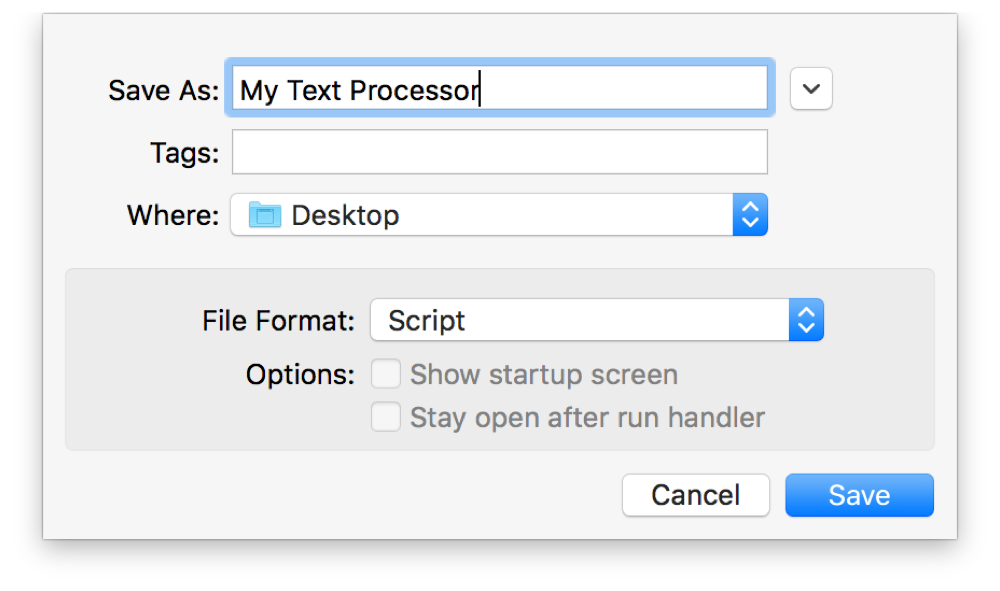Image resolution: width=1000 pixels, height=591 pixels.
Task: Enable the Show startup screen checkbox
Action: click(x=386, y=374)
